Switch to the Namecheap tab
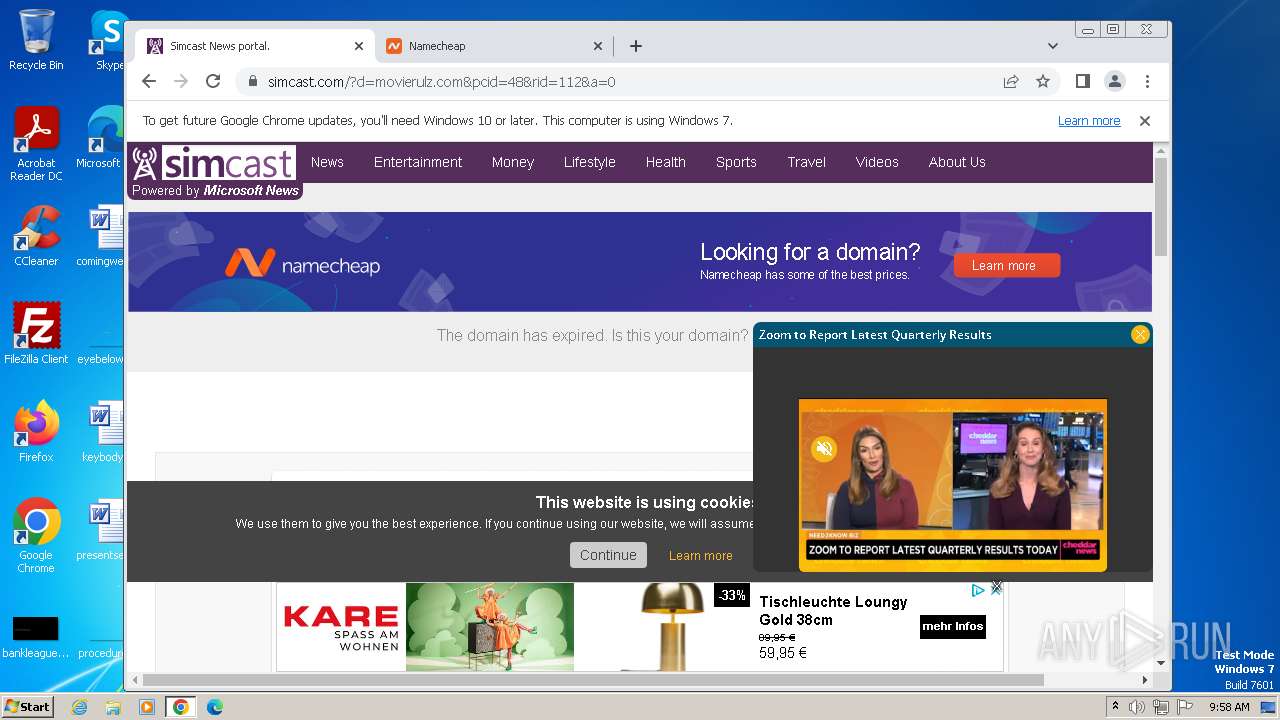The width and height of the screenshot is (1280, 720). click(x=495, y=46)
